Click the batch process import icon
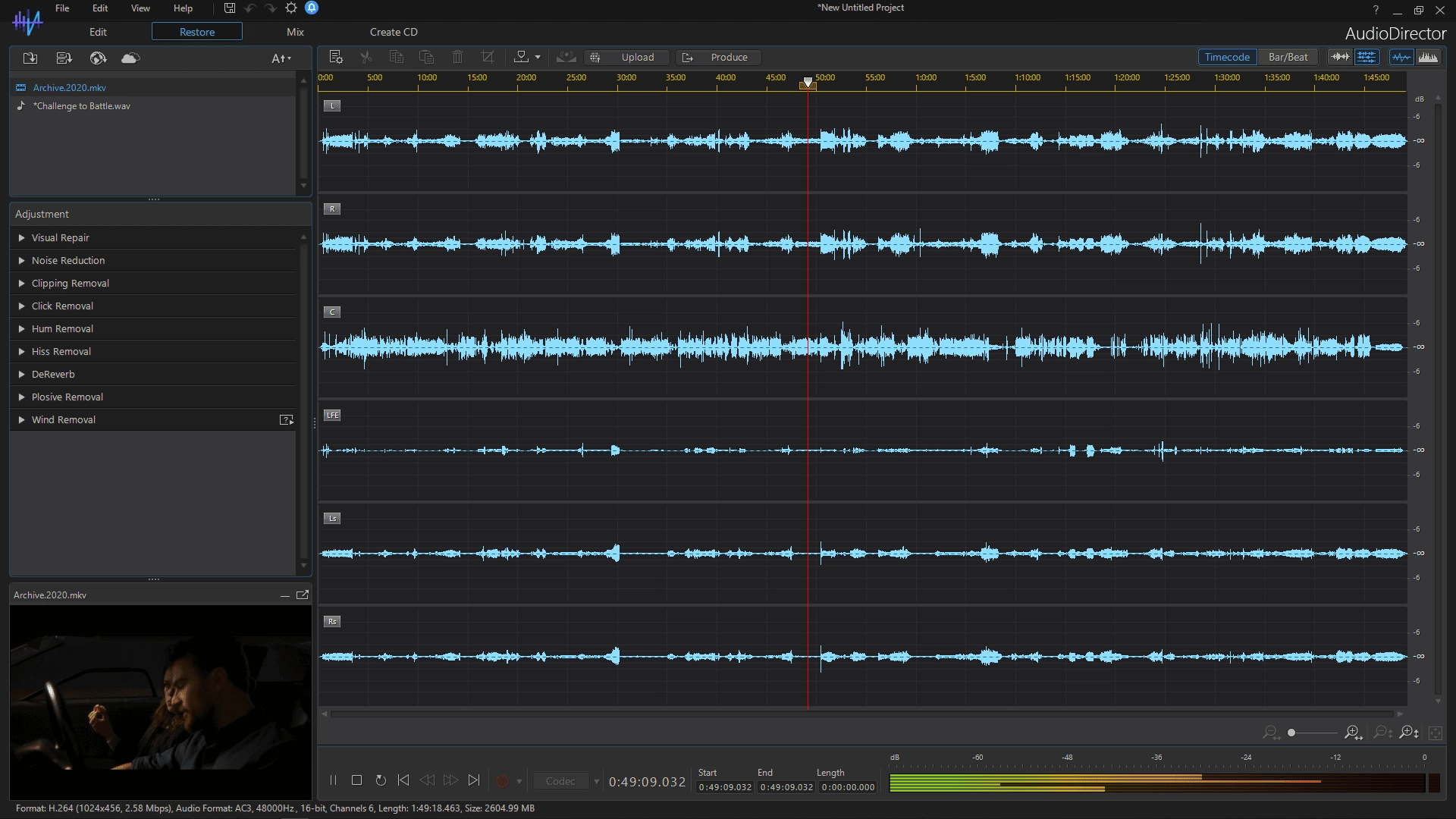The image size is (1456, 819). 64,58
